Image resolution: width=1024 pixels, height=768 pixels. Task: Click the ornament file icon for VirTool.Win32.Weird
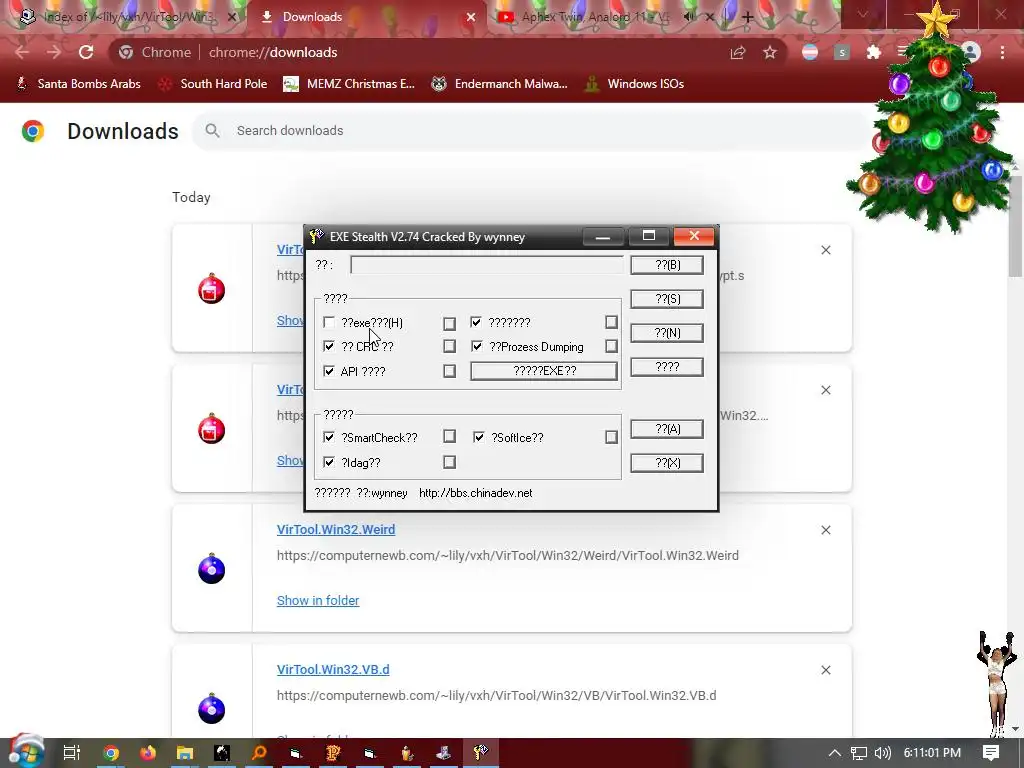[x=212, y=568]
